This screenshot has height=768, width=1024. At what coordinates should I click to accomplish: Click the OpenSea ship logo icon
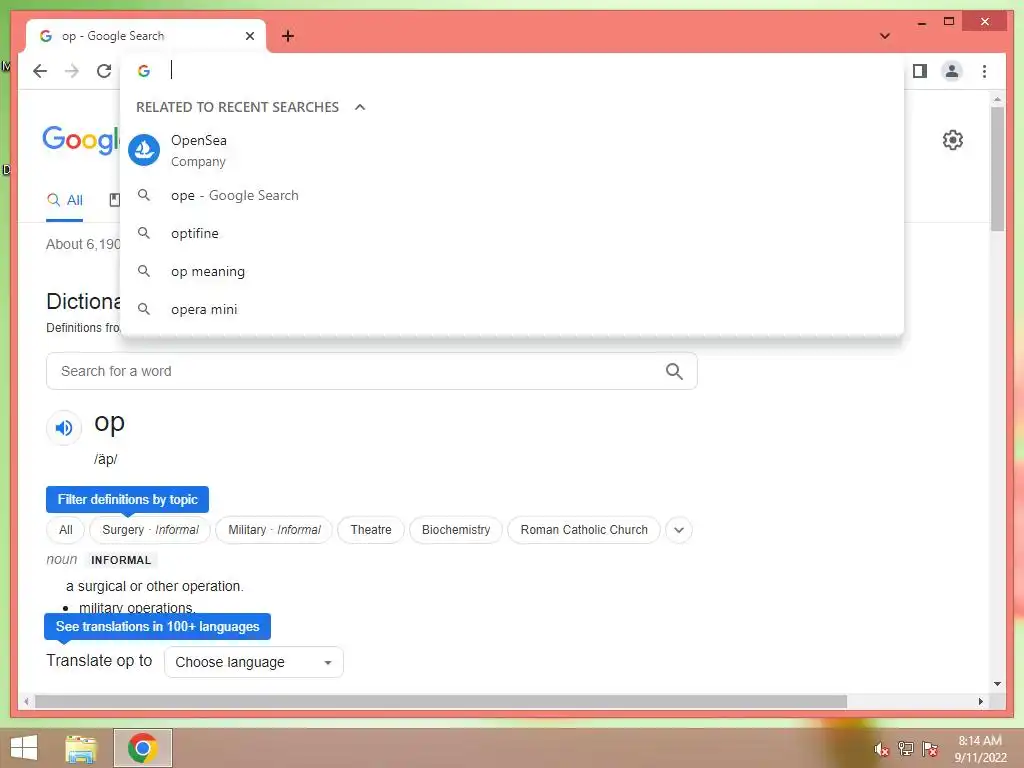(x=144, y=150)
